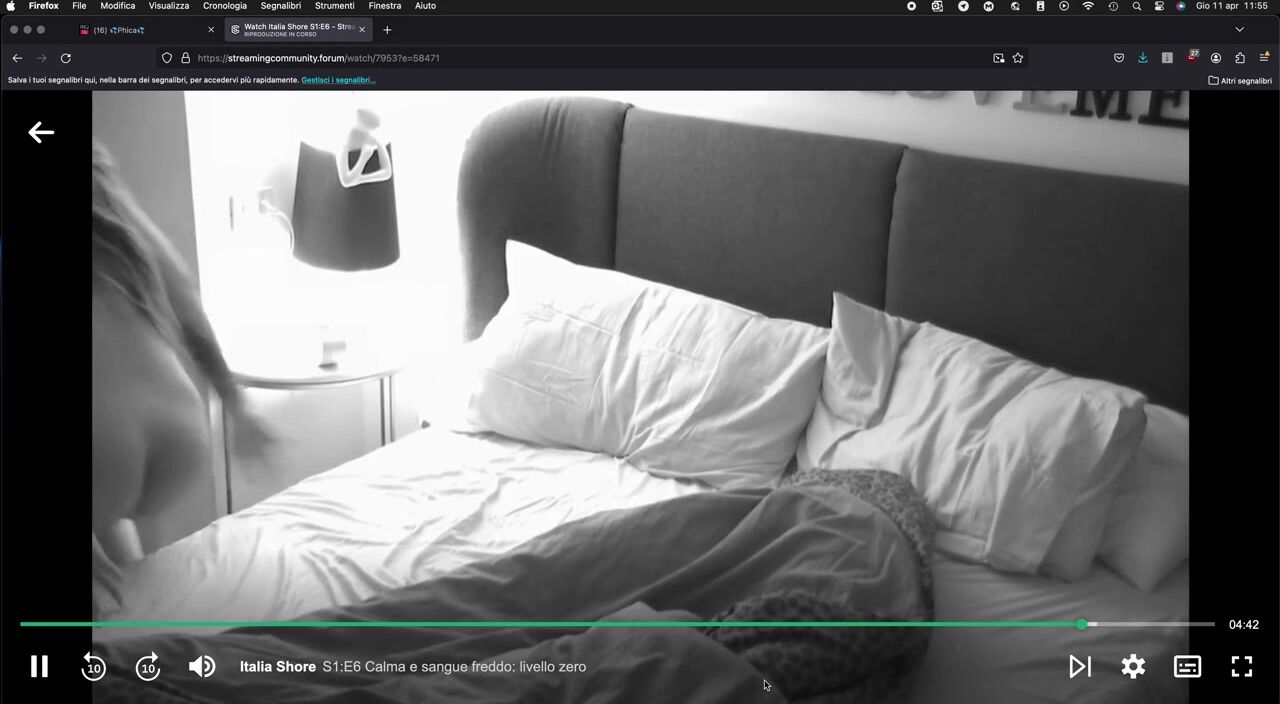1280x704 pixels.
Task: Open the Finestra menu
Action: coord(385,6)
